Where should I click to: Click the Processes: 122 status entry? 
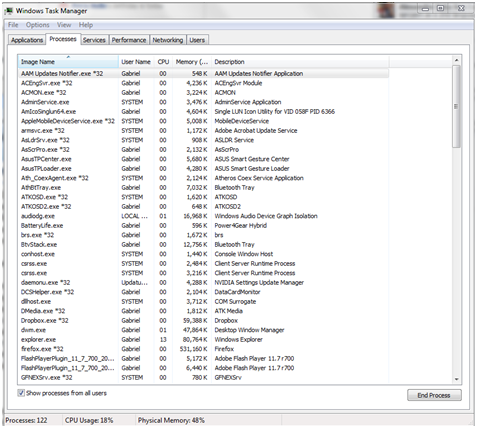(x=26, y=420)
